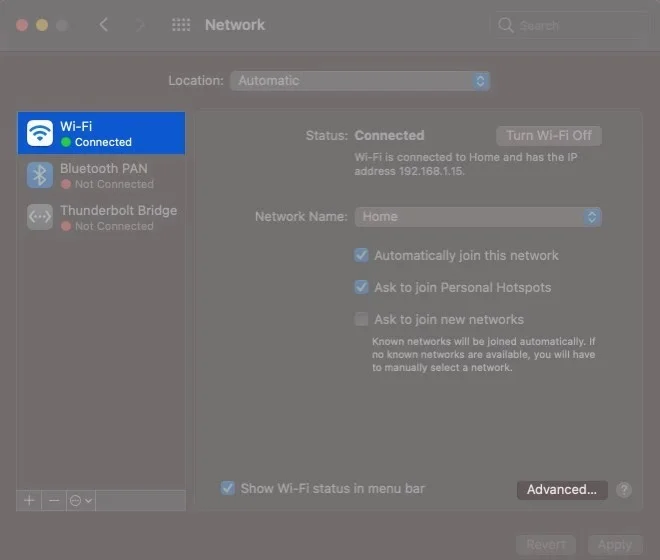Screen dimensions: 660x560
Task: Click the Search field
Action: coord(567,25)
